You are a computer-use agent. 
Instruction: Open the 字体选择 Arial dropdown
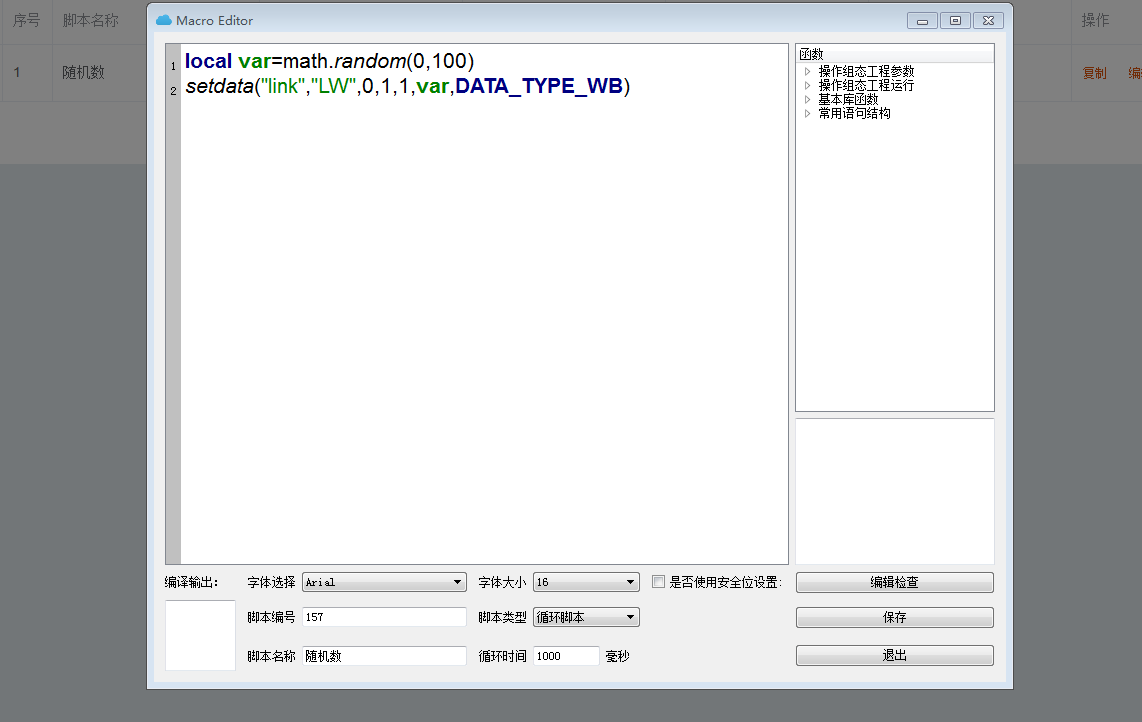[385, 582]
